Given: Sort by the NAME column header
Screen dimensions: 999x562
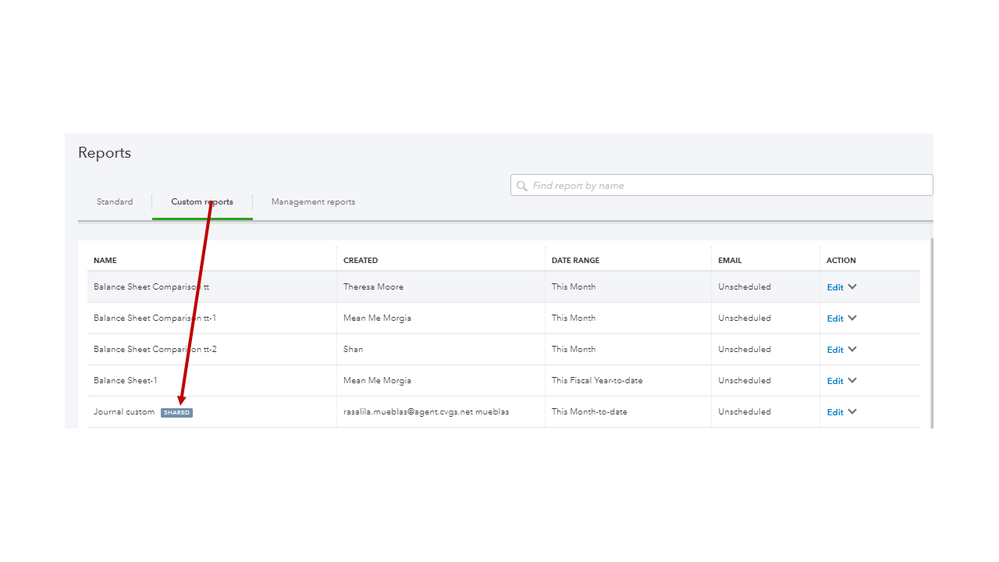Looking at the screenshot, I should 105,260.
